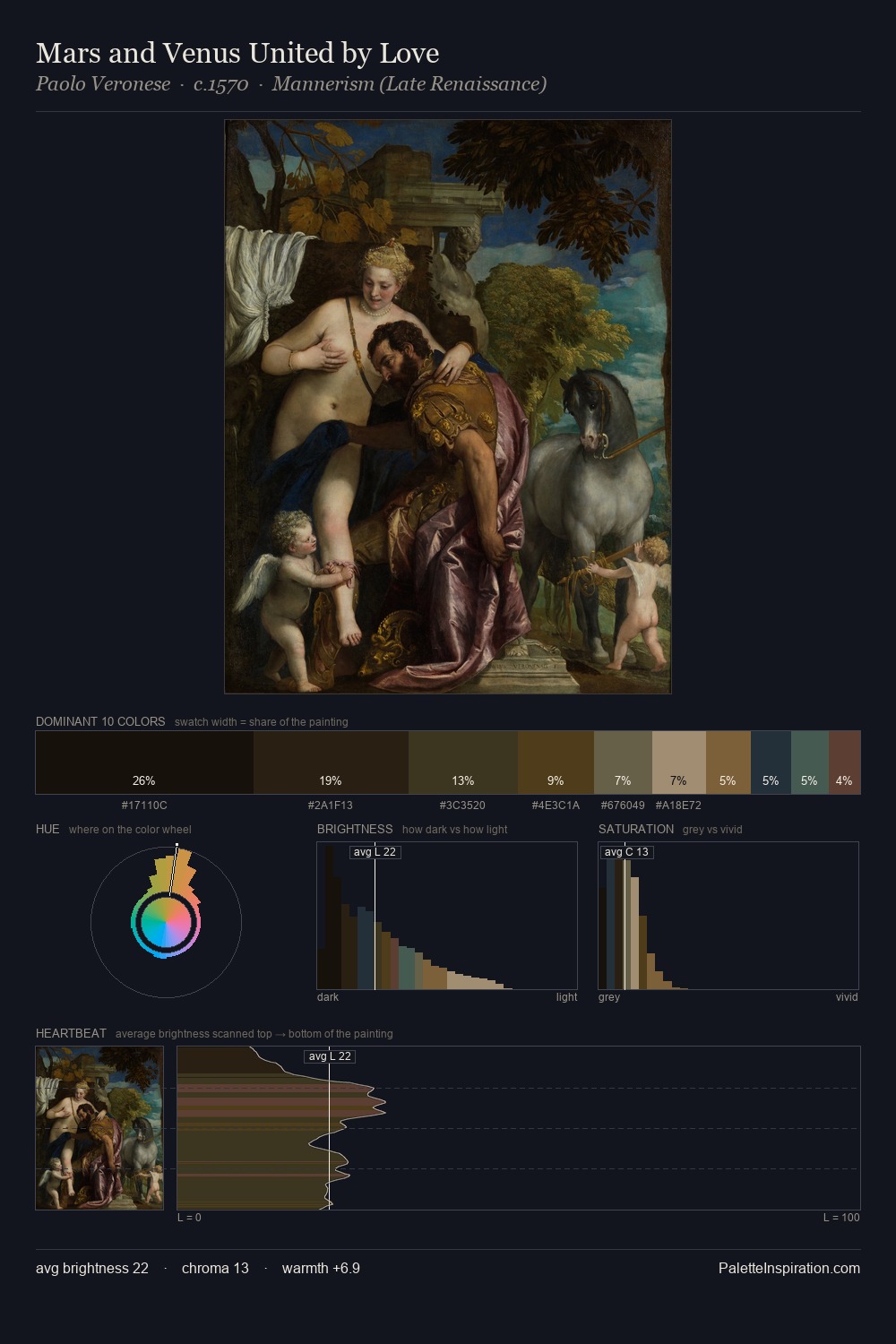Click the 'light' axis label

tap(566, 997)
